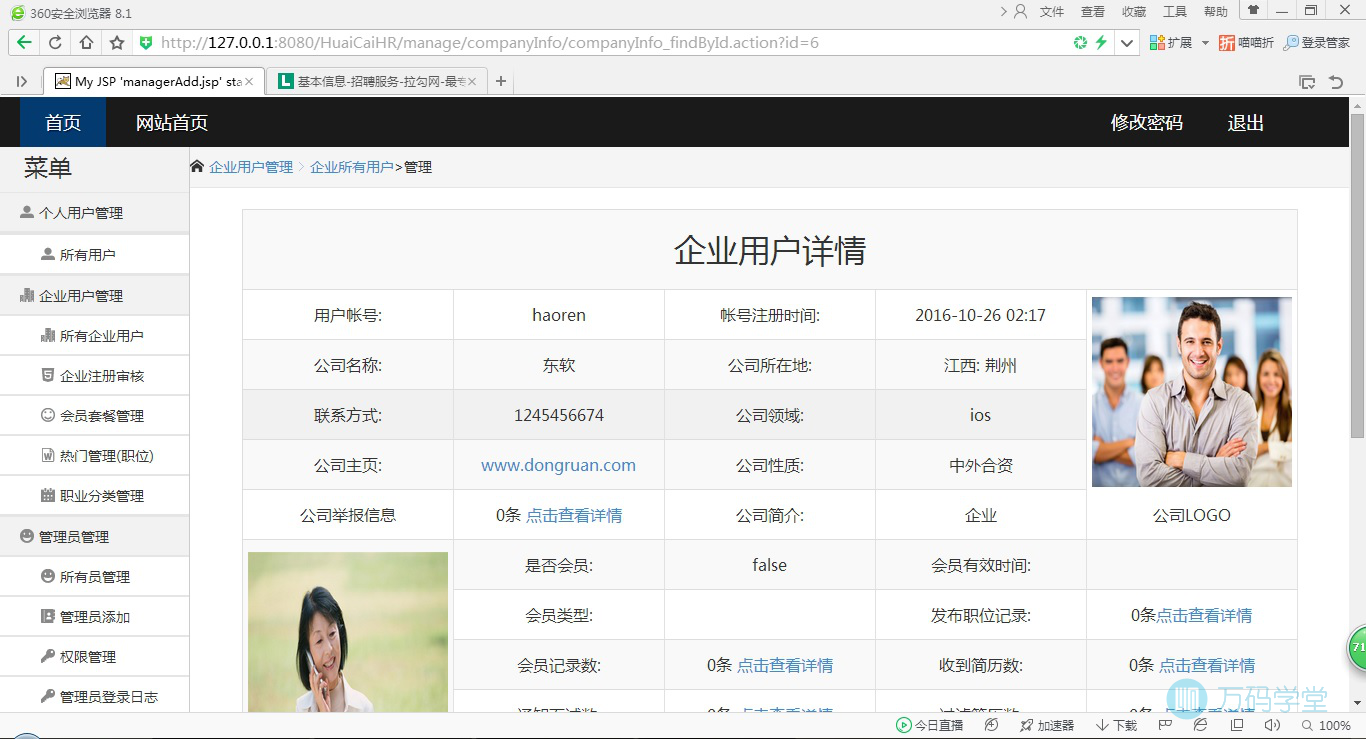This screenshot has height=739, width=1366.
Task: Toggle the sidebar panel button left of tabs
Action: [x=22, y=81]
